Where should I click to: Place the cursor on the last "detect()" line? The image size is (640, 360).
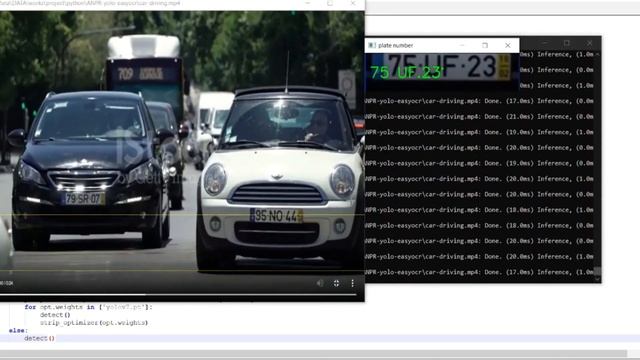(x=39, y=338)
